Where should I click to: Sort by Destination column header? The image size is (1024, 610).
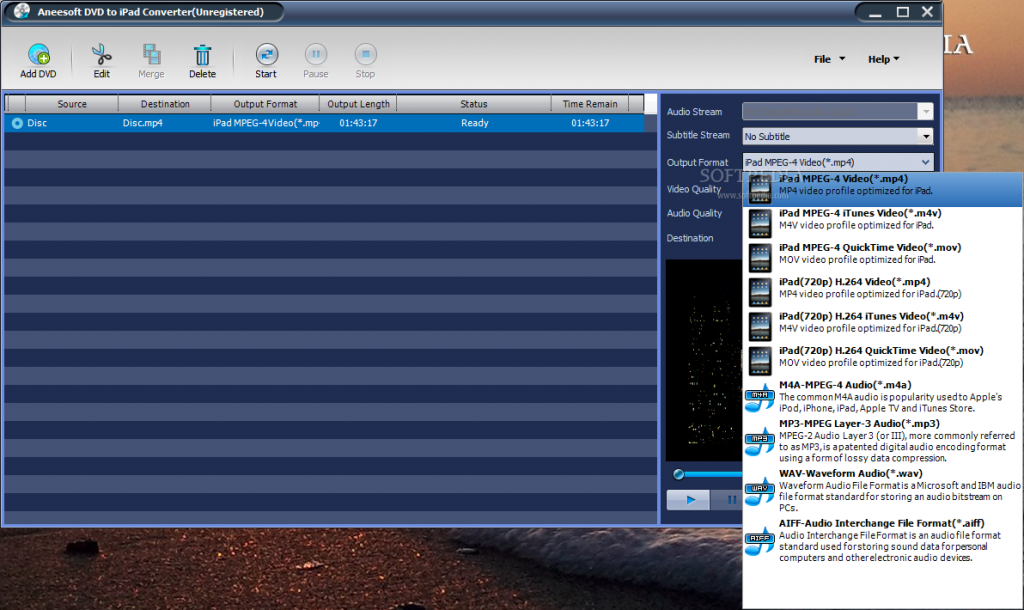point(165,104)
